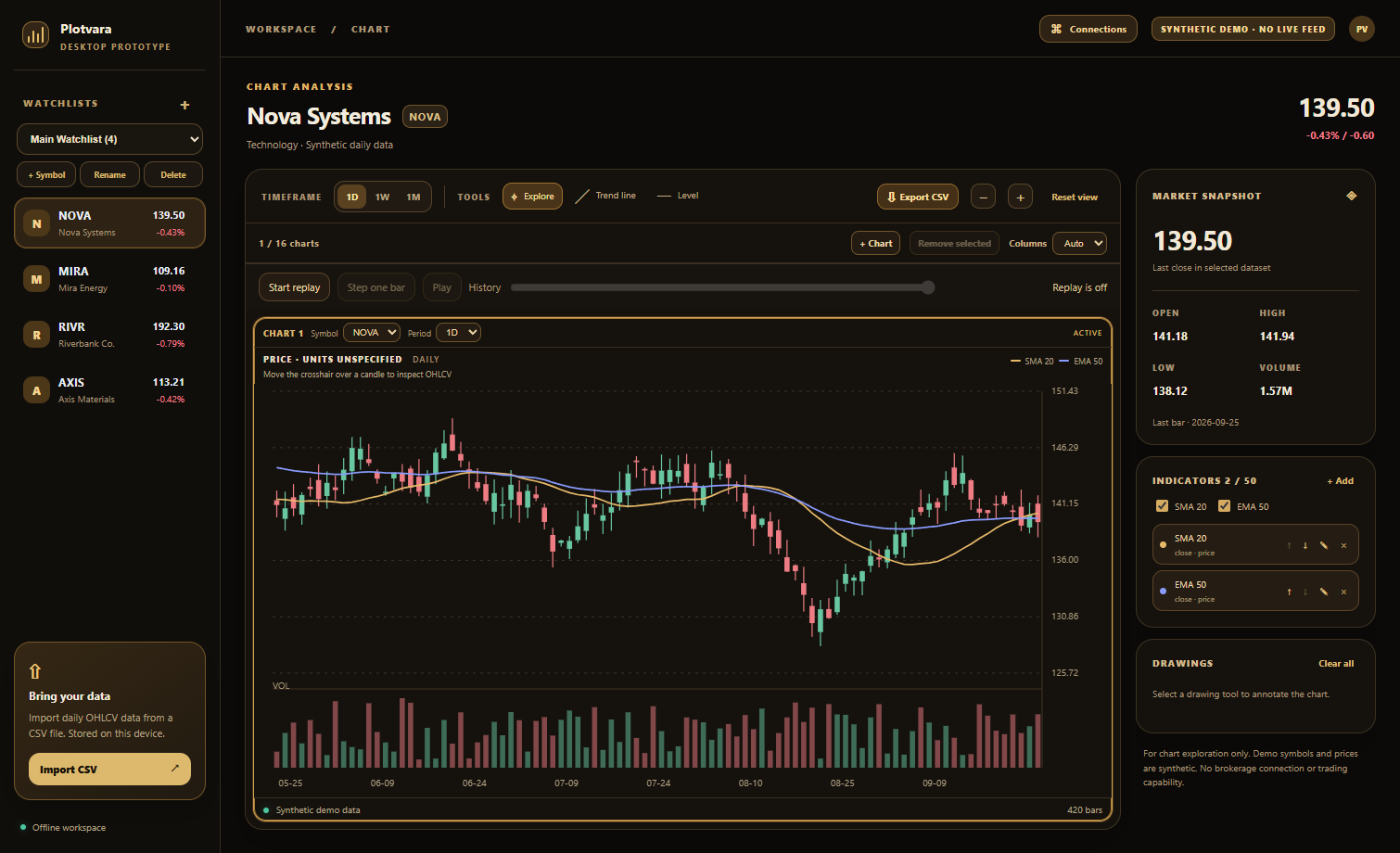Move EMA 50 indicator down
Screen dimensions: 1400x853
1305,592
